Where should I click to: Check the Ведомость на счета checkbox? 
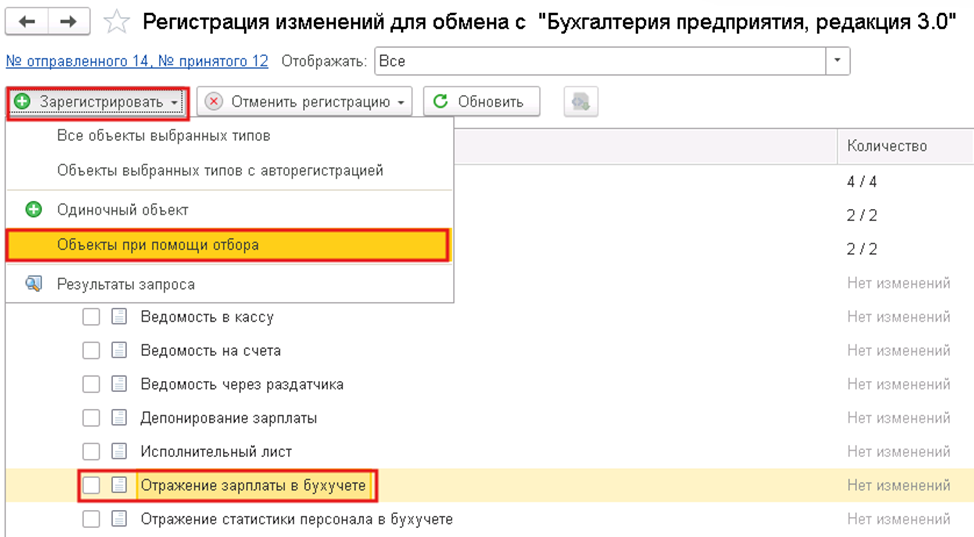[x=91, y=351]
